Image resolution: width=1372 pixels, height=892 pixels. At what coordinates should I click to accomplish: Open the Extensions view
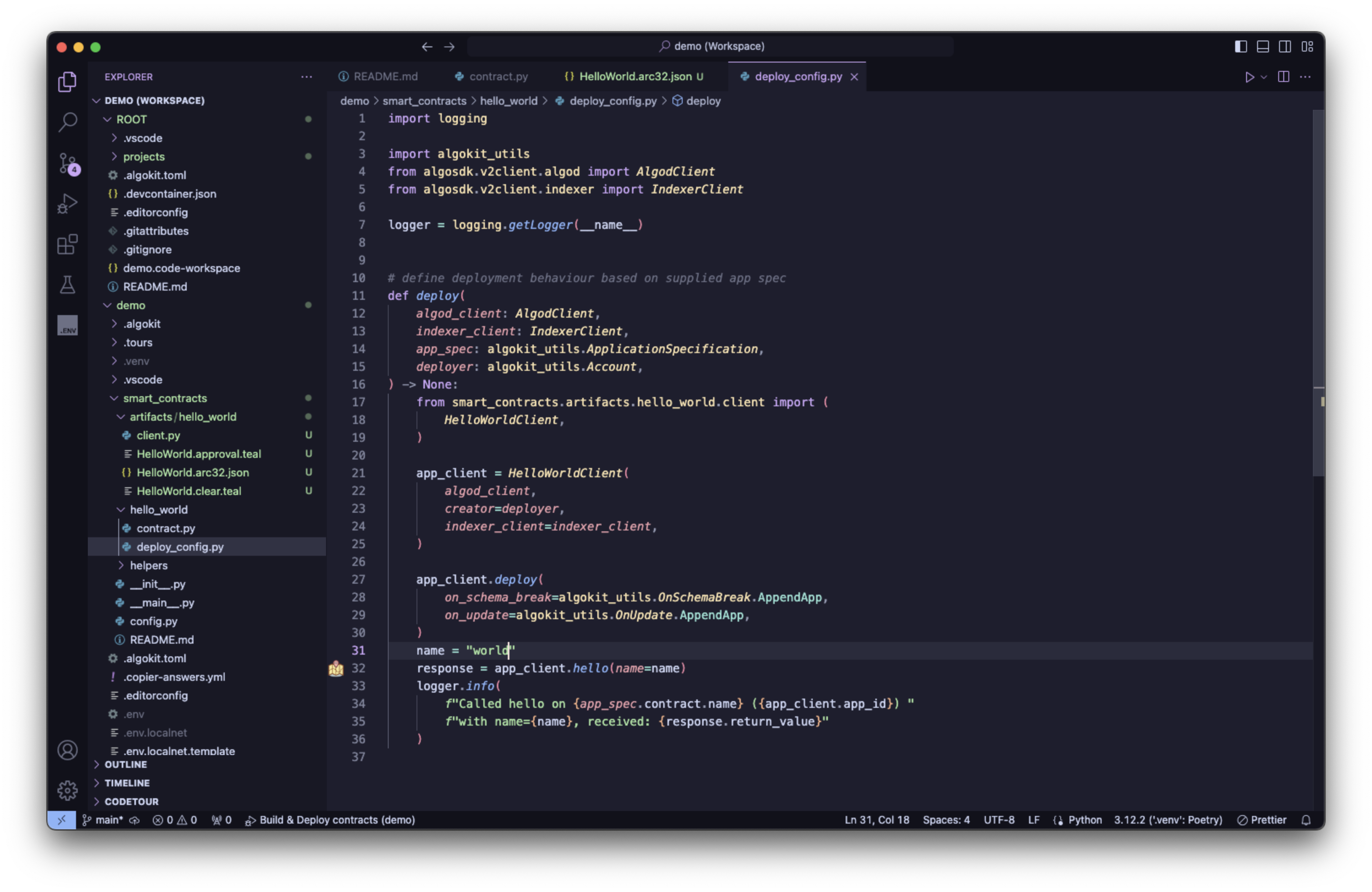tap(67, 244)
